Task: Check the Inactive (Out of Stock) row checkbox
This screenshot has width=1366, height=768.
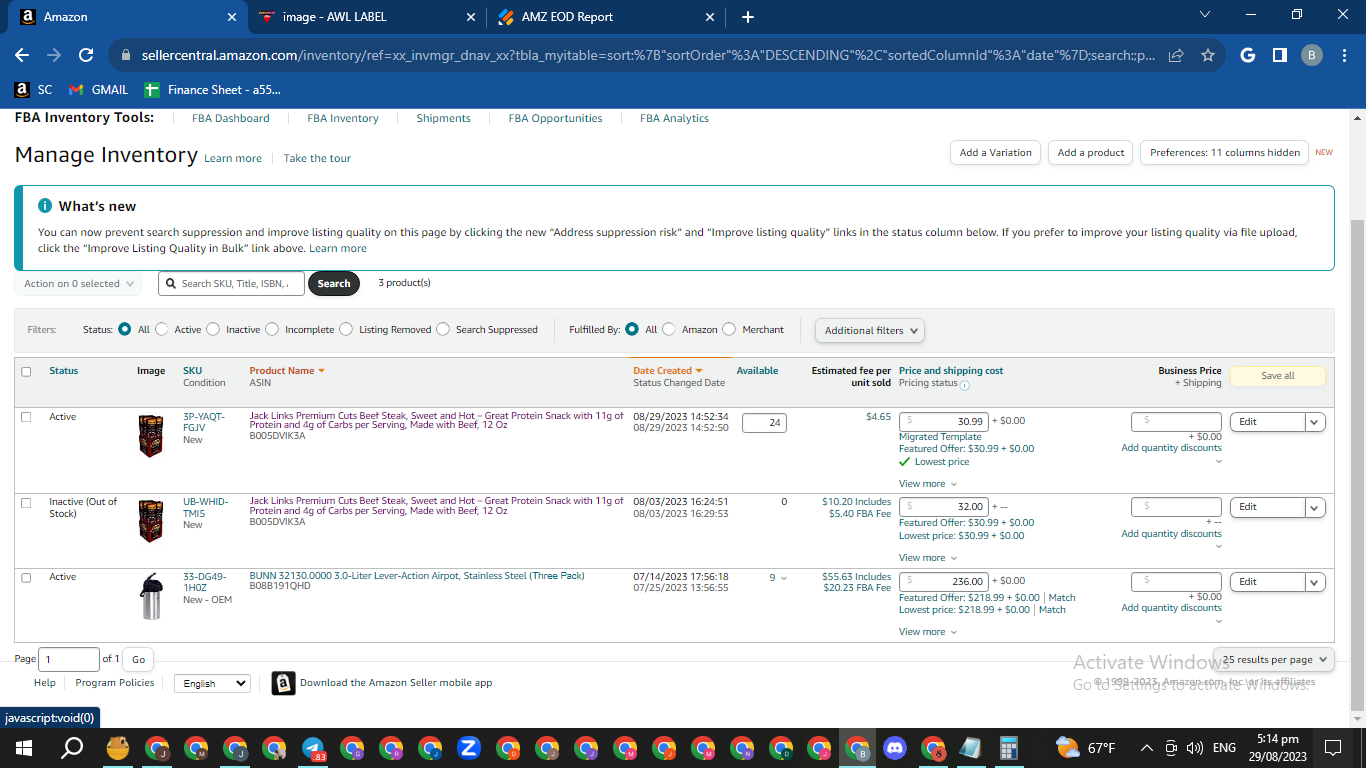Action: pos(26,502)
